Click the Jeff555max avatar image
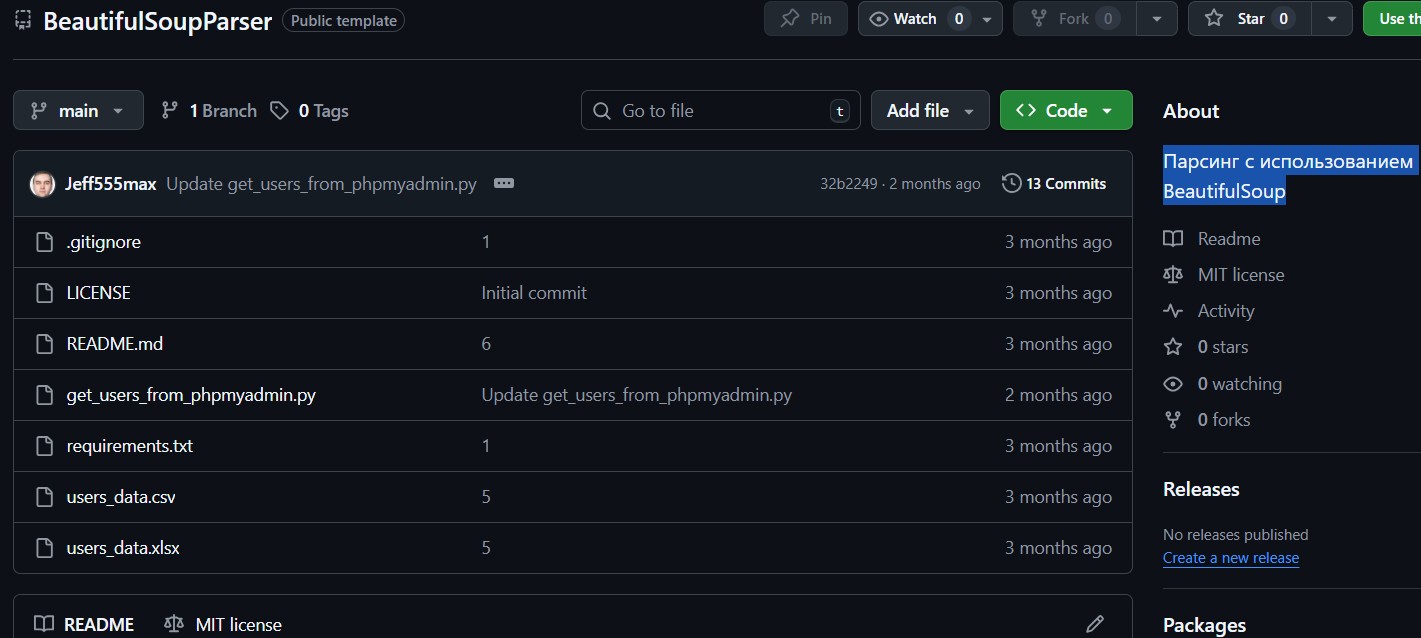The width and height of the screenshot is (1421, 638). click(42, 184)
